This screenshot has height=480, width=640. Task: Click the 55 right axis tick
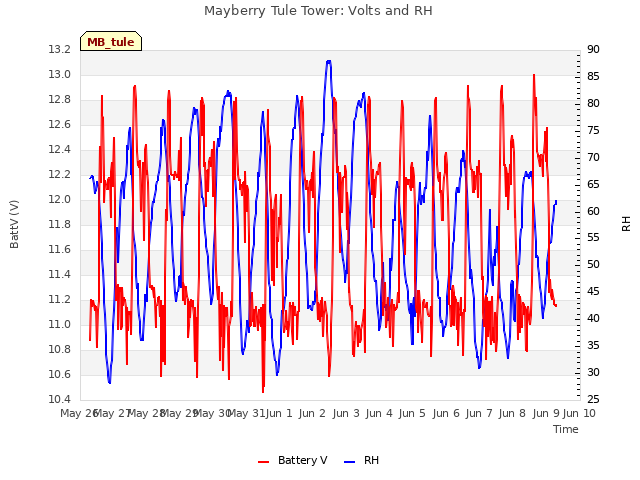(x=593, y=238)
